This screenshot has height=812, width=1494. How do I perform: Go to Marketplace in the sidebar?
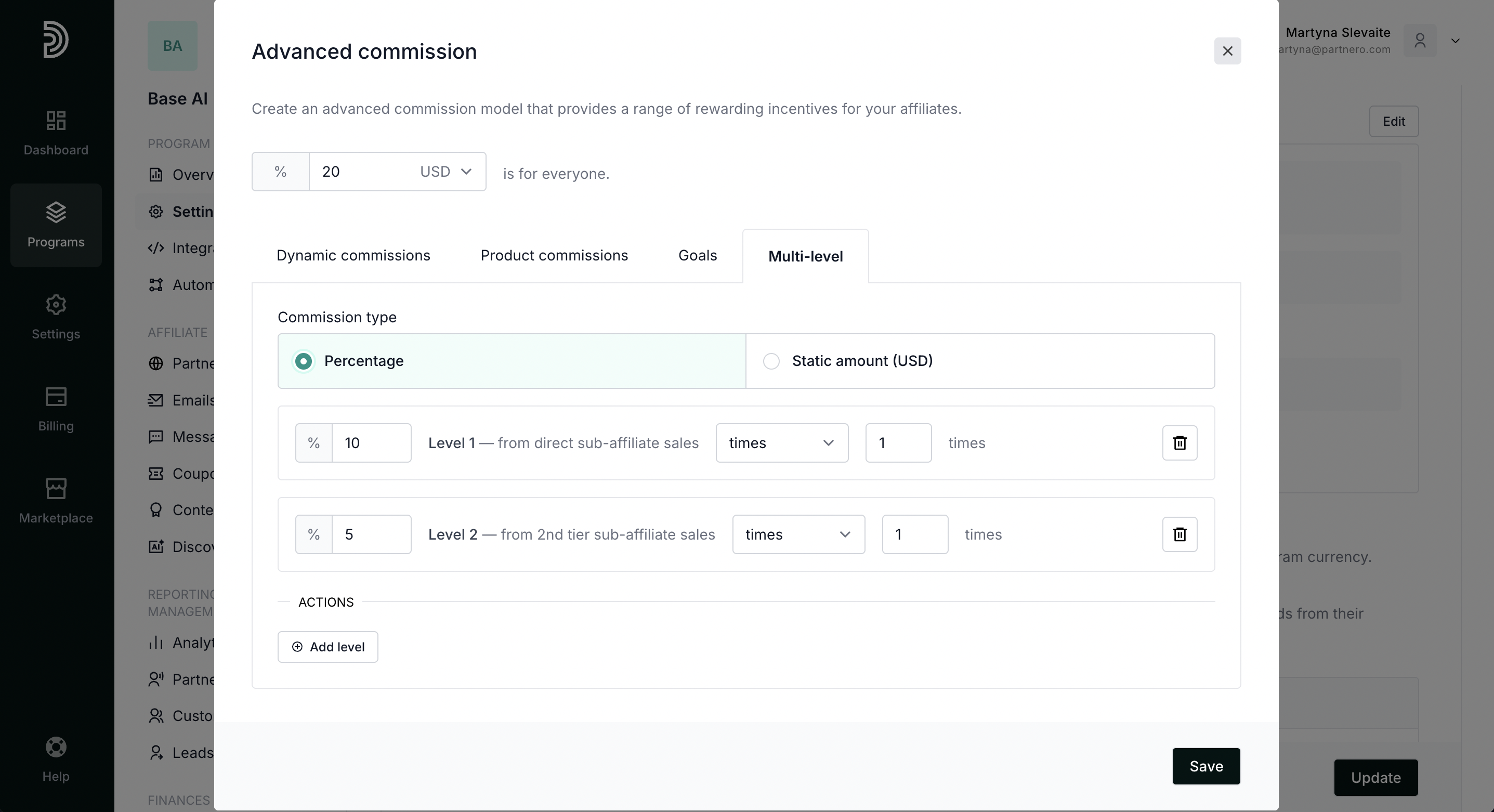(x=56, y=501)
